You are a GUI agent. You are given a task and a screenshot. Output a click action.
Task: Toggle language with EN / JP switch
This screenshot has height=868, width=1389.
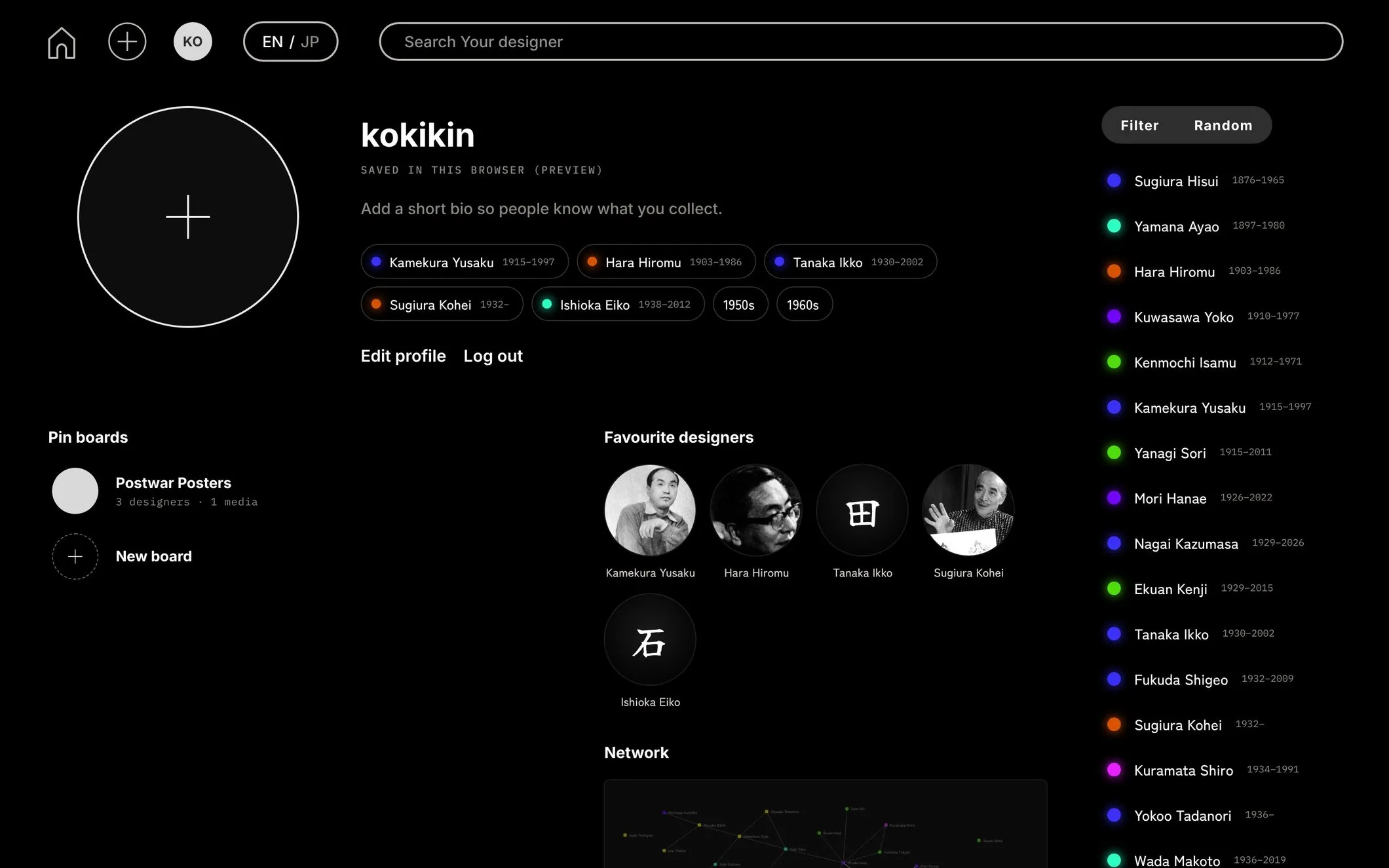tap(291, 42)
